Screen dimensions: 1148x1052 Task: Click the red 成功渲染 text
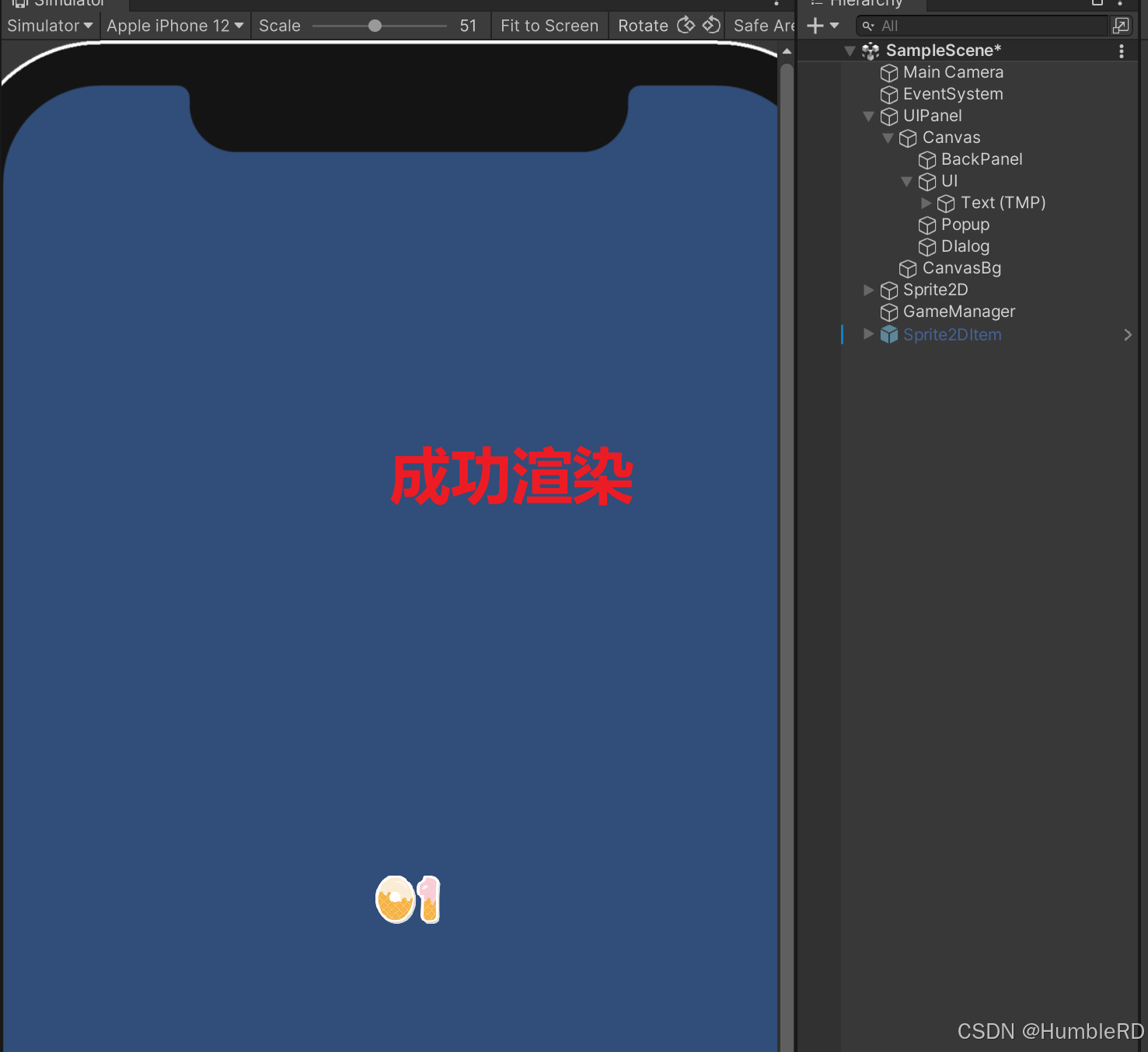tap(512, 475)
